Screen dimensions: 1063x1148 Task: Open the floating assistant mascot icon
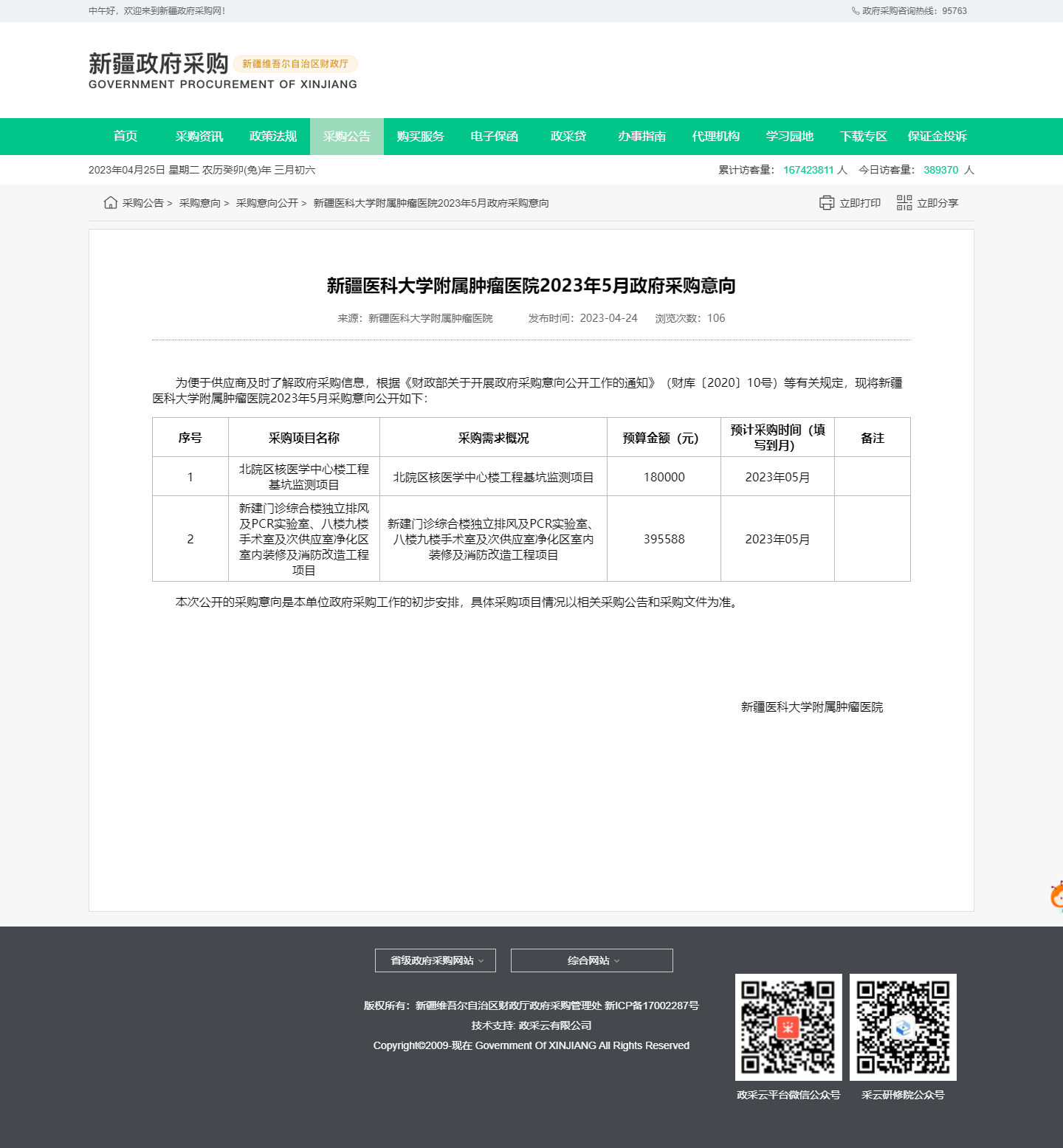pos(1056,896)
